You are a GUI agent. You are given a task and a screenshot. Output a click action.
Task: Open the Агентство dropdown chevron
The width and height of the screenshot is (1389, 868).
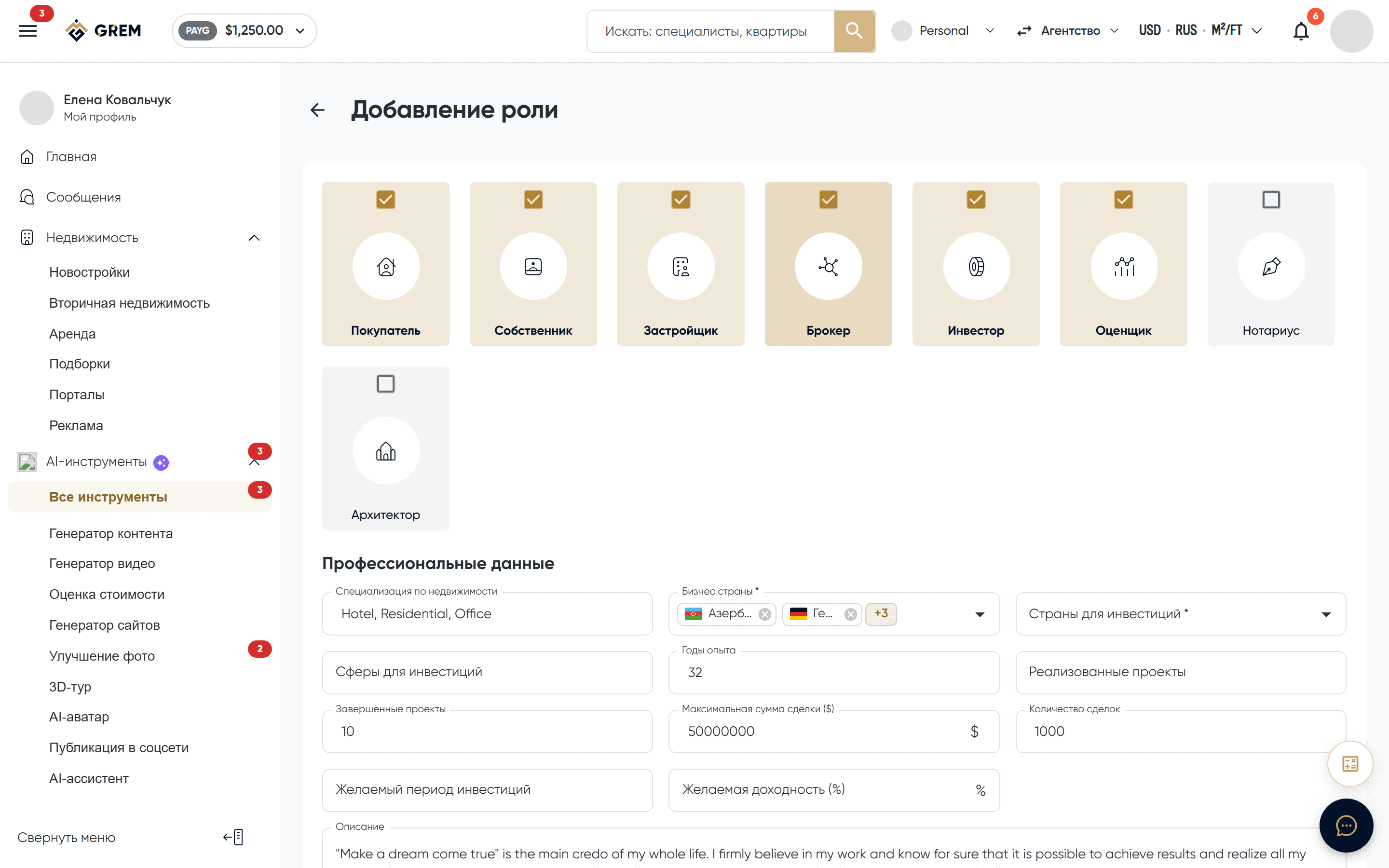tap(1114, 31)
